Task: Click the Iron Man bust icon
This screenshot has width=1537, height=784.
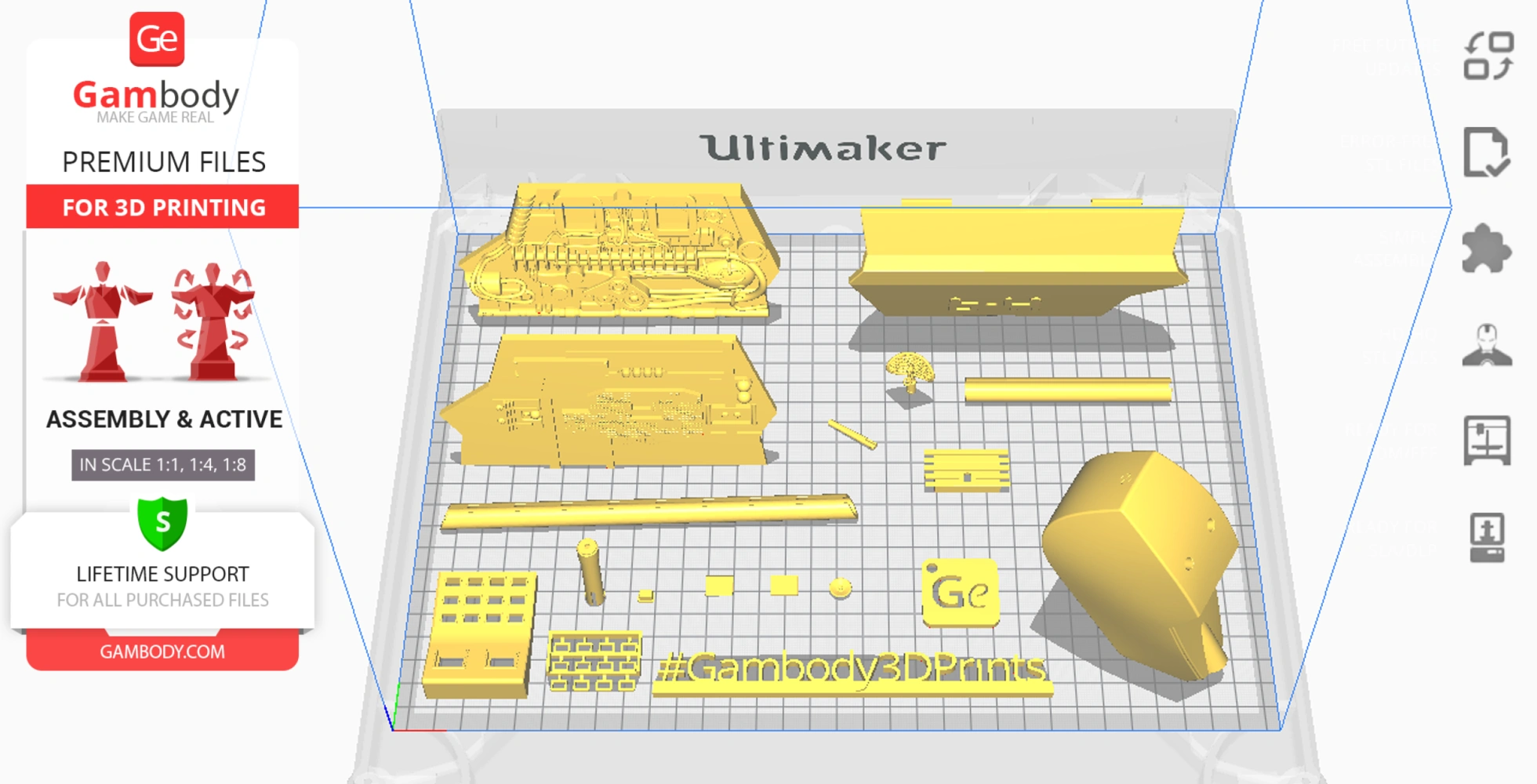Action: coord(1486,345)
